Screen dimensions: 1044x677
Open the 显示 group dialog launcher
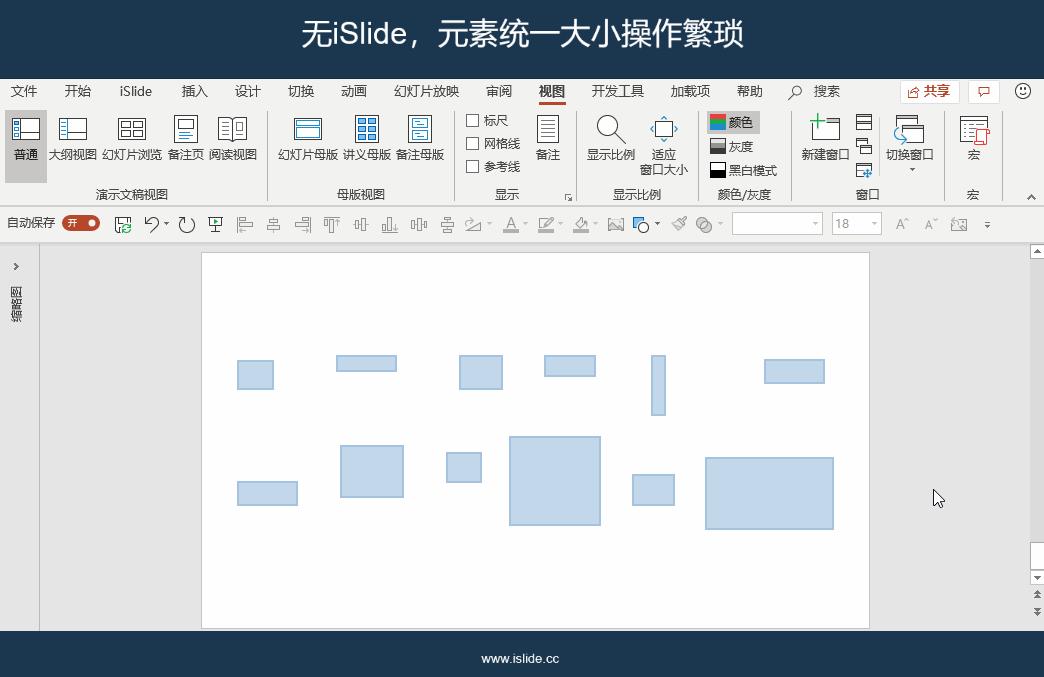tap(568, 197)
